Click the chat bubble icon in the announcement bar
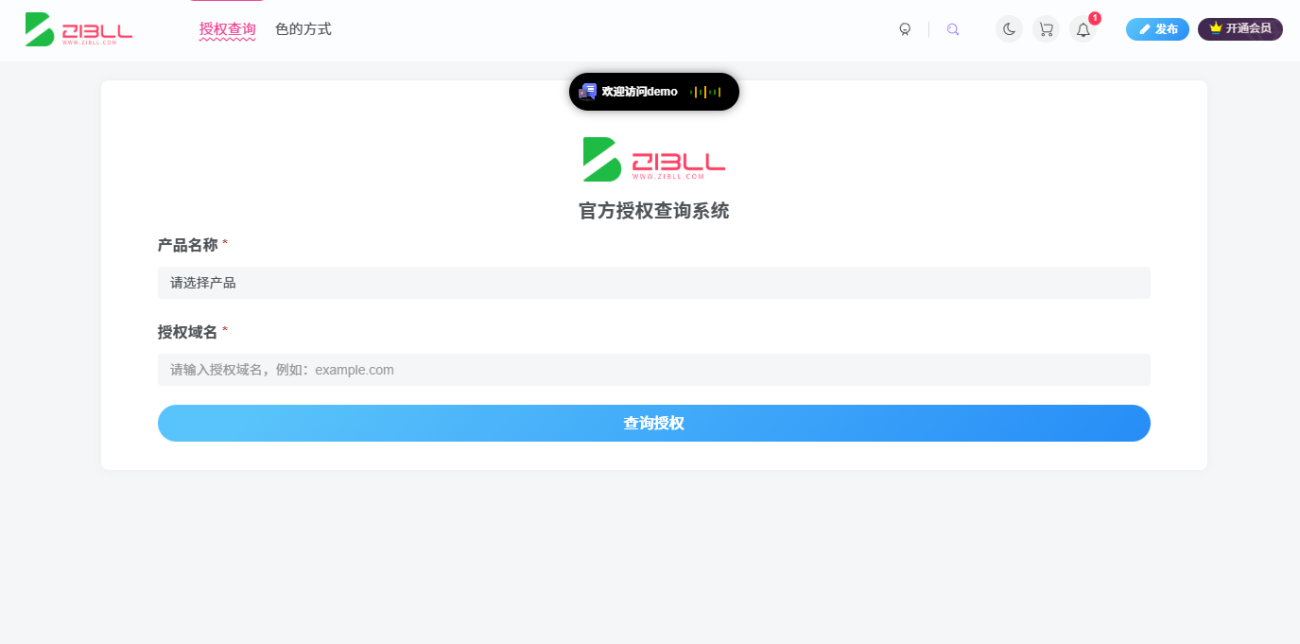This screenshot has width=1300, height=644. click(587, 91)
